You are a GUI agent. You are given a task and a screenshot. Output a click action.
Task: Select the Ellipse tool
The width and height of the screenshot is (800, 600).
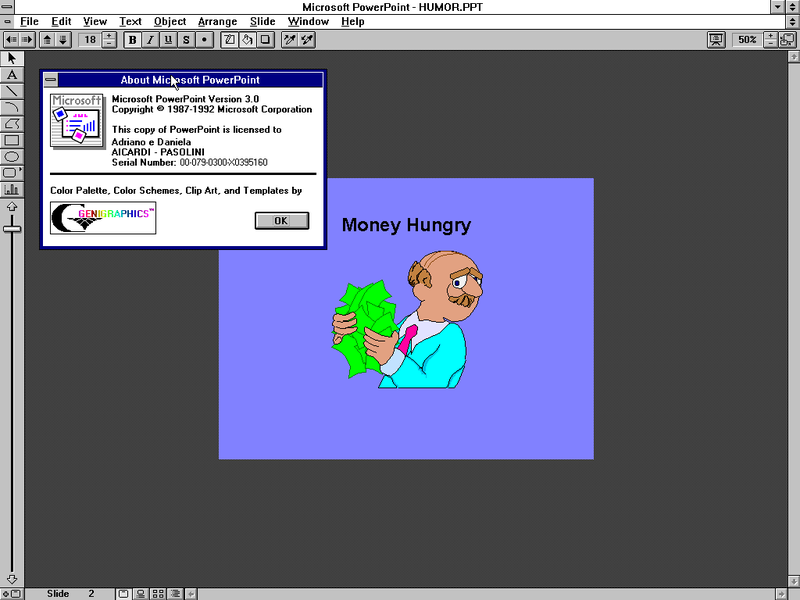[x=12, y=157]
